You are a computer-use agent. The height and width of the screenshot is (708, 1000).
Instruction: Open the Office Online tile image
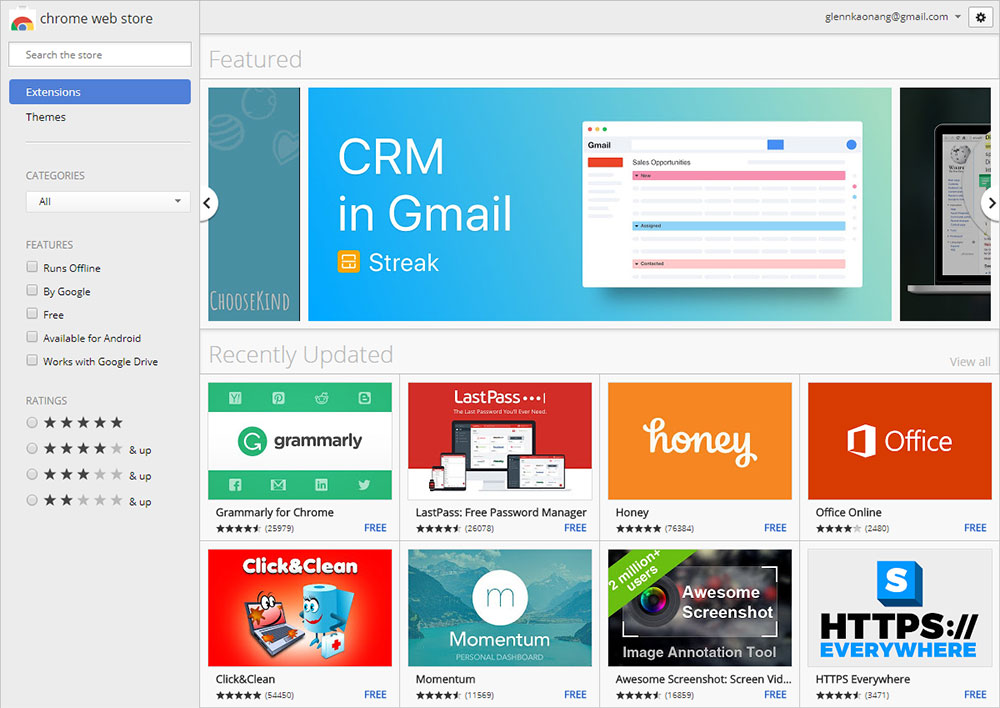899,441
